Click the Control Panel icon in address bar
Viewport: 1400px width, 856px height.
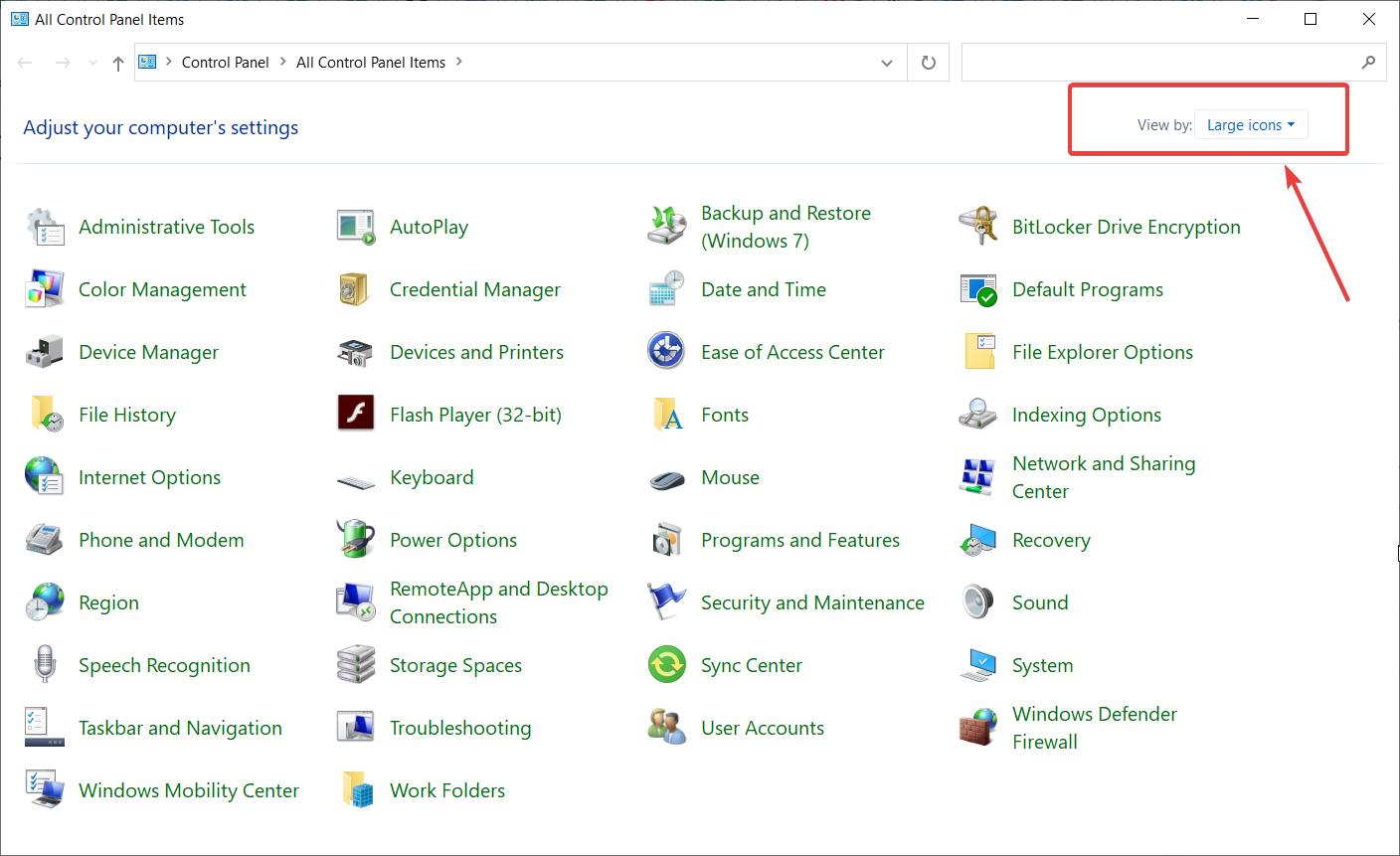tap(147, 62)
